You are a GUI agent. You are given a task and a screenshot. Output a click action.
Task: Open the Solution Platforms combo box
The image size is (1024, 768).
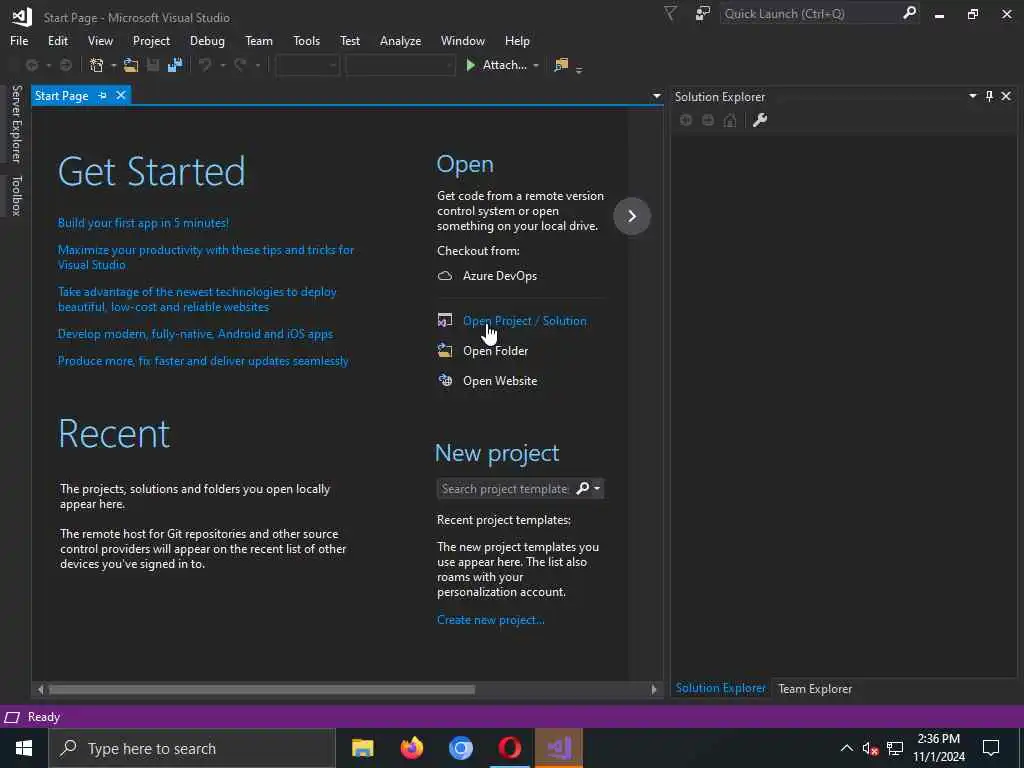click(x=400, y=65)
